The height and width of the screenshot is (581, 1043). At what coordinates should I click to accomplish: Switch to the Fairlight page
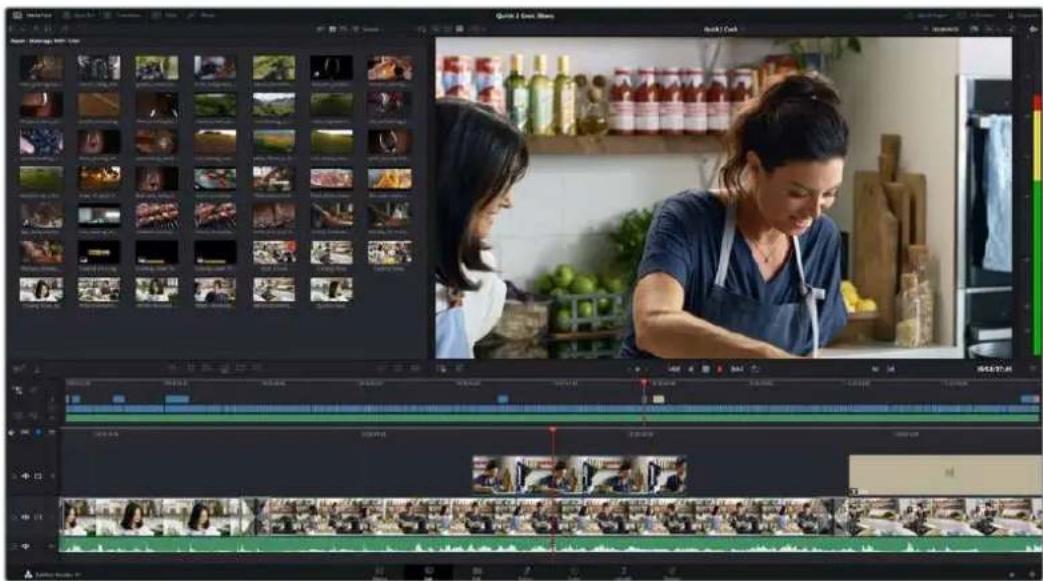point(624,573)
